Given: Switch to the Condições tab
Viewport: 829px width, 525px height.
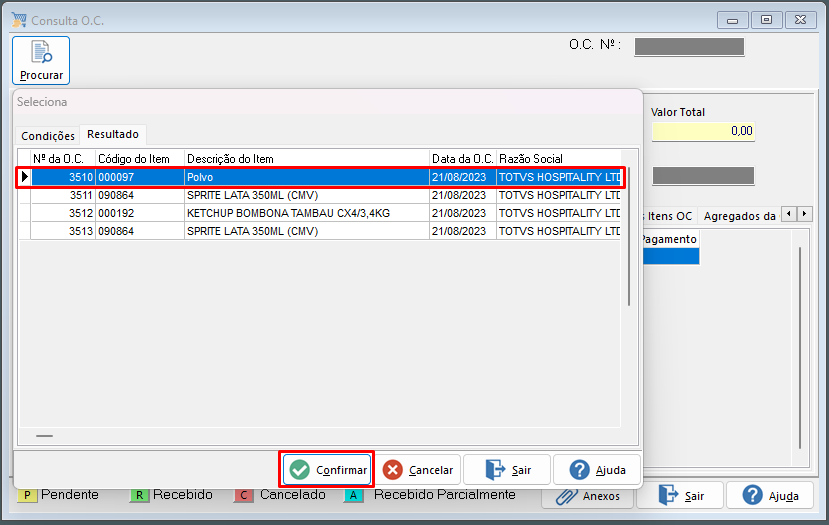Looking at the screenshot, I should click(48, 136).
